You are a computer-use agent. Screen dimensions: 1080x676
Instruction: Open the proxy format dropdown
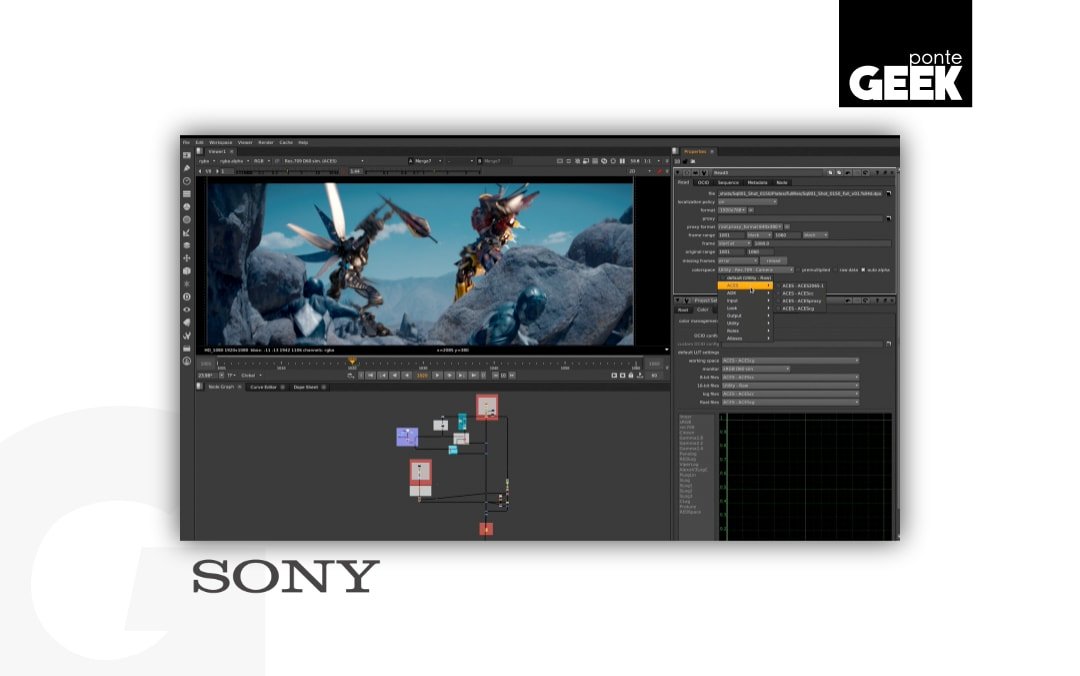pyautogui.click(x=749, y=227)
